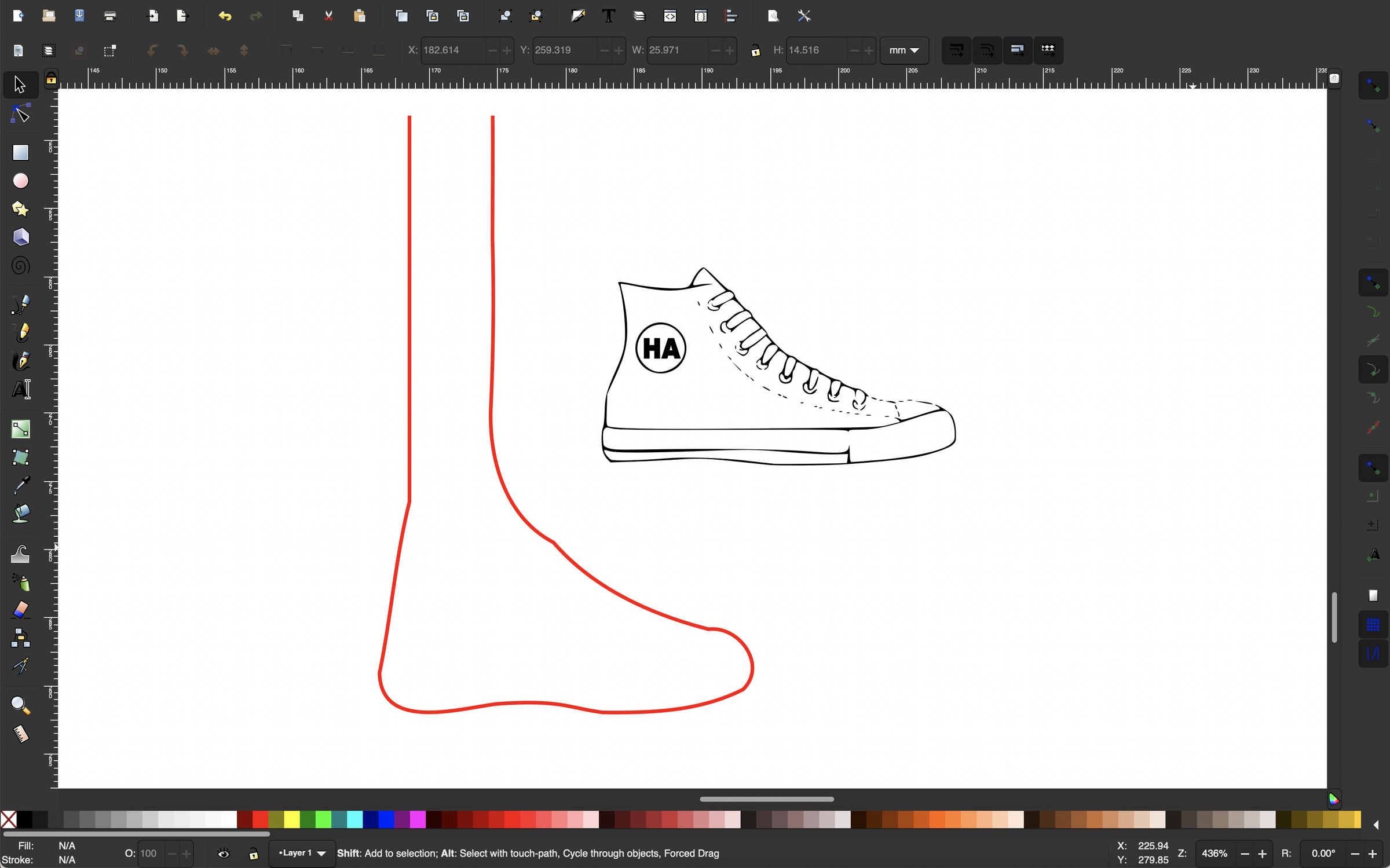Click the vertical canvas scrollbar

pos(1334,617)
